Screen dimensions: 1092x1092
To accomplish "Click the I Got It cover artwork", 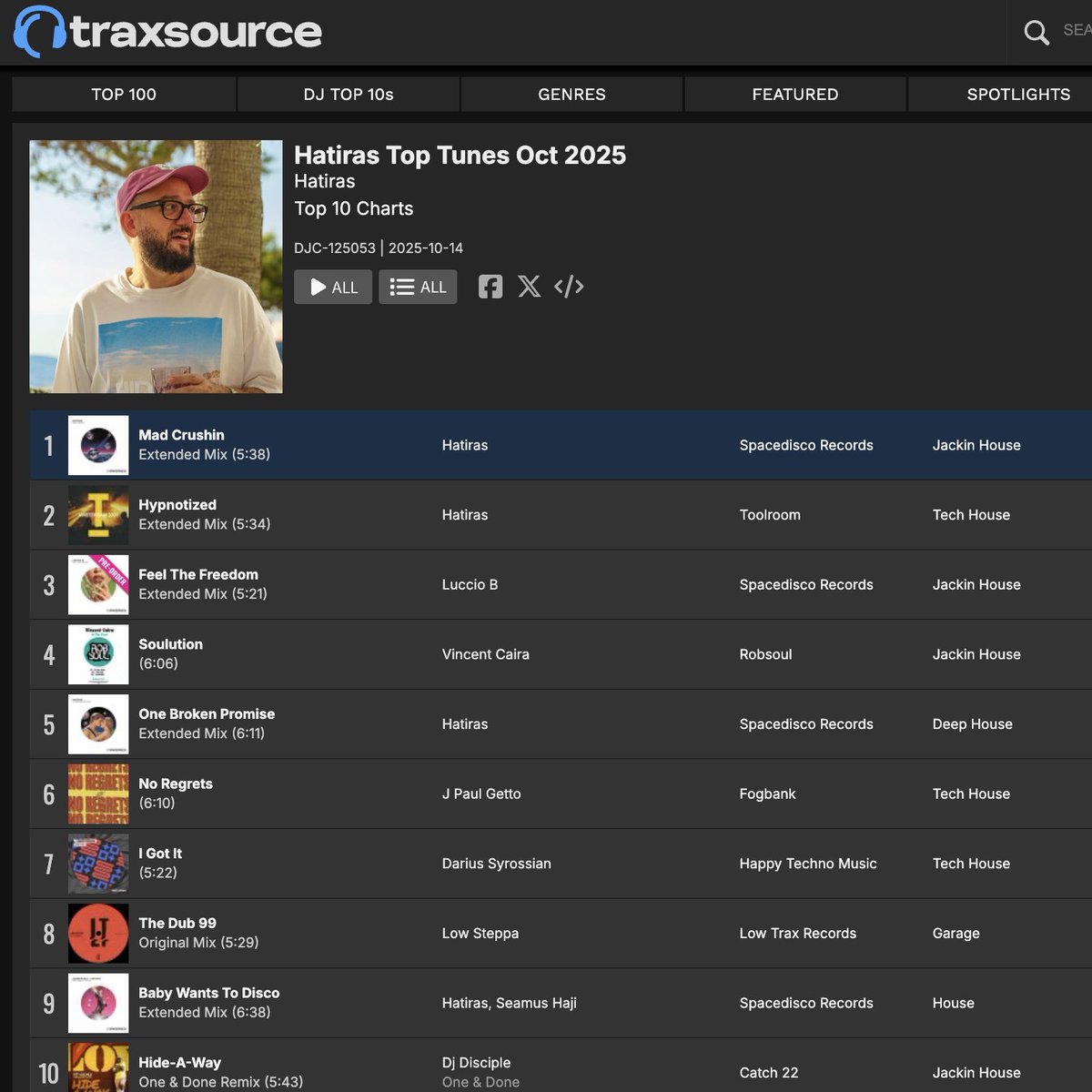I will coord(98,864).
